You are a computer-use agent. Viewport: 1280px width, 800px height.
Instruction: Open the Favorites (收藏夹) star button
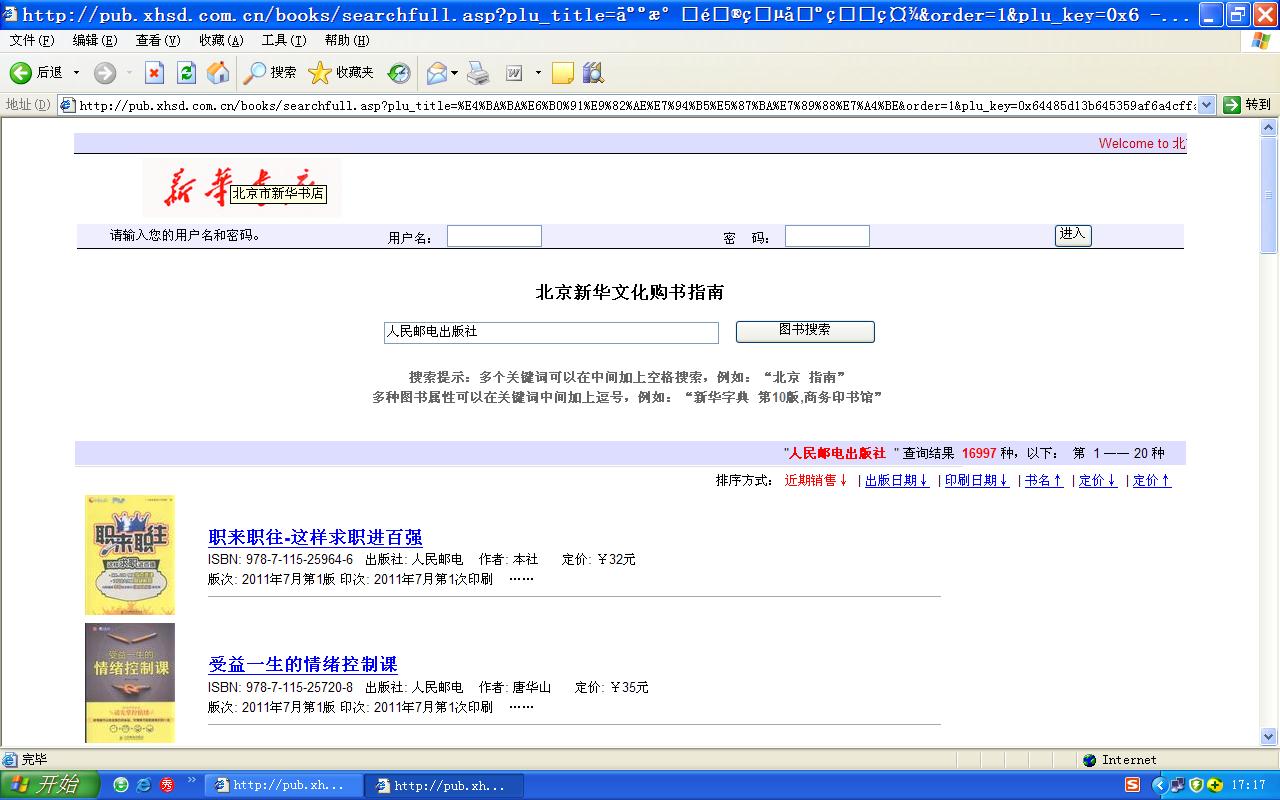tap(341, 73)
